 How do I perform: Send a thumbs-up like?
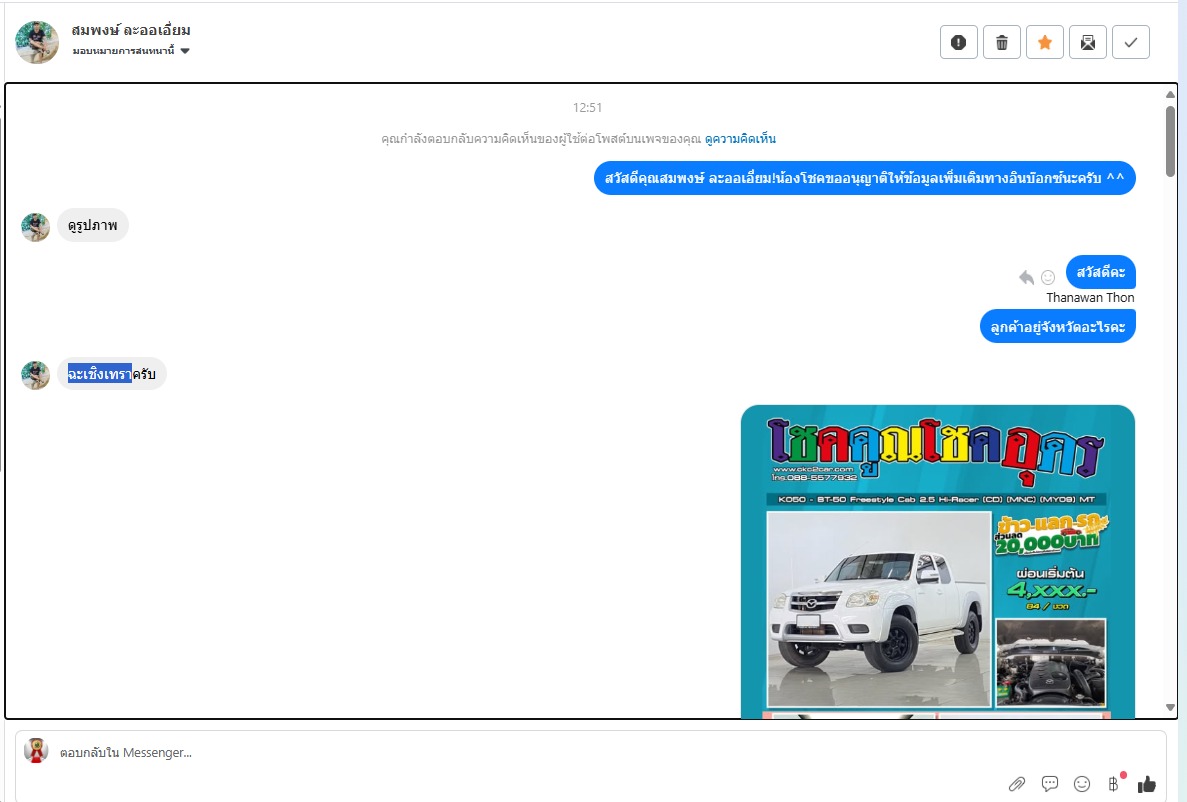(1146, 784)
